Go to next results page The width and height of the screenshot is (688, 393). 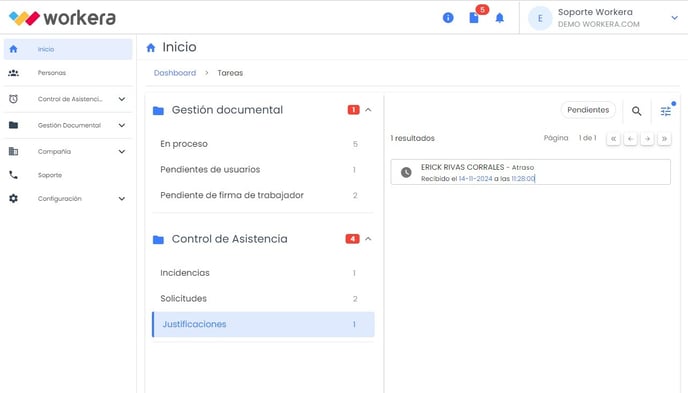coord(647,139)
